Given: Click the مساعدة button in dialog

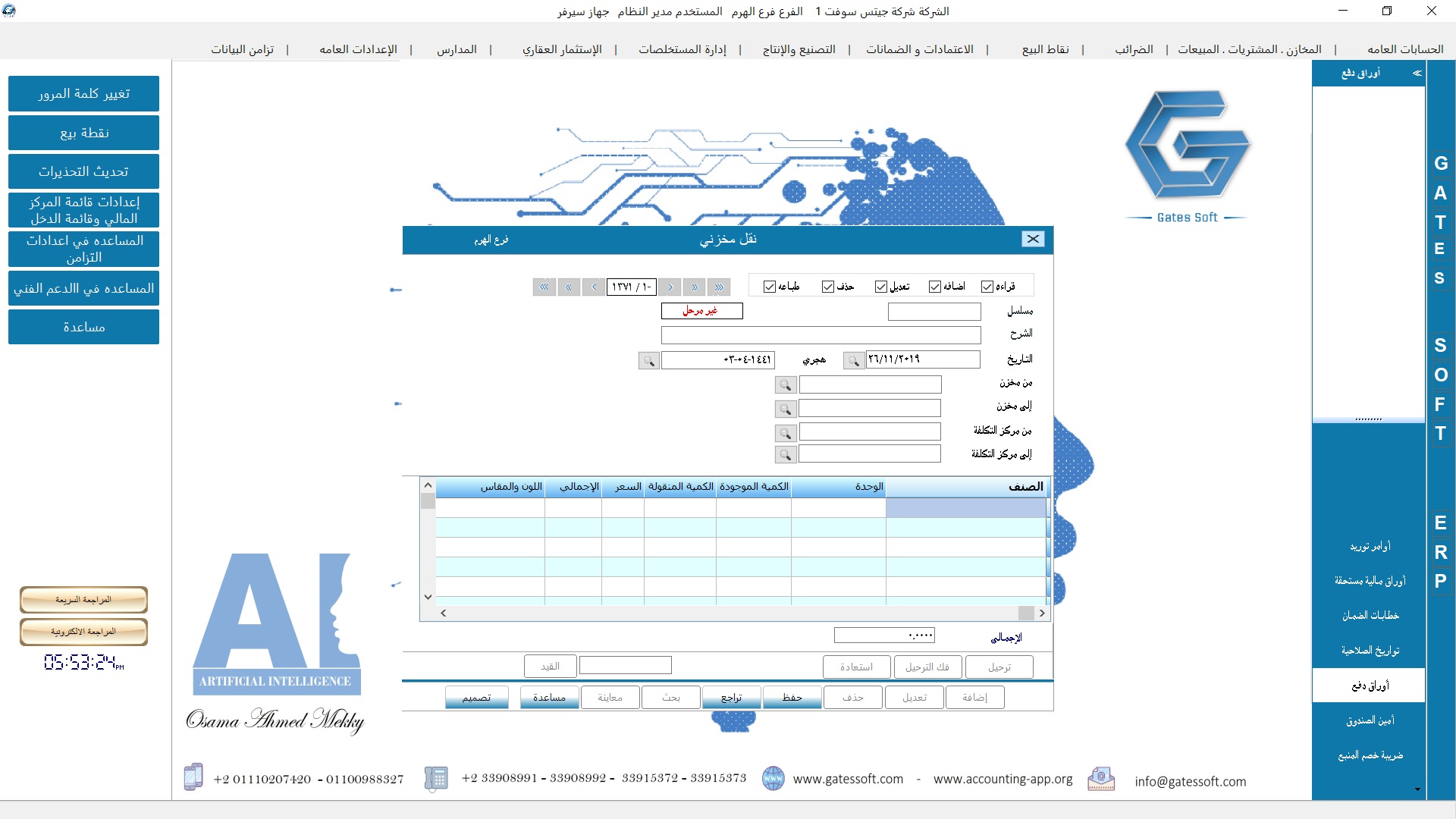Looking at the screenshot, I should 550,698.
